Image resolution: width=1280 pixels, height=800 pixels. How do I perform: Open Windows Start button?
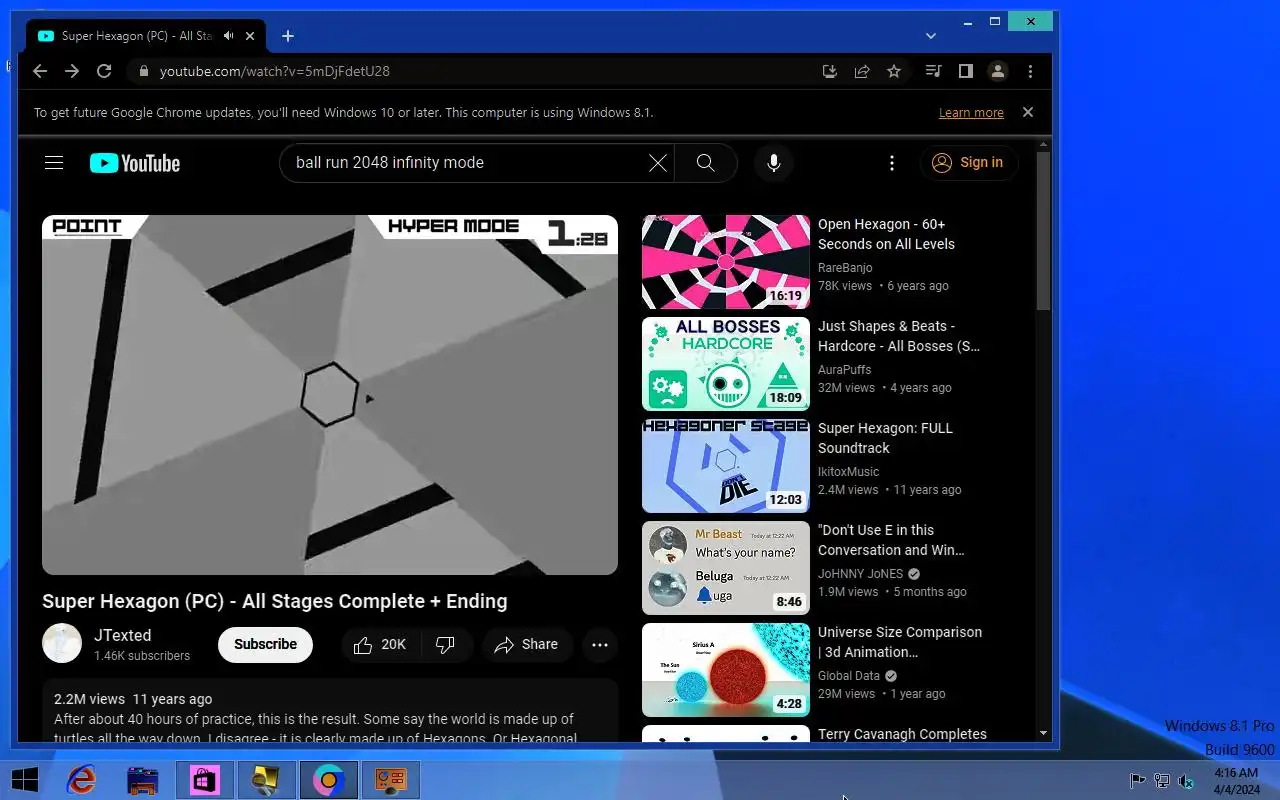25,780
